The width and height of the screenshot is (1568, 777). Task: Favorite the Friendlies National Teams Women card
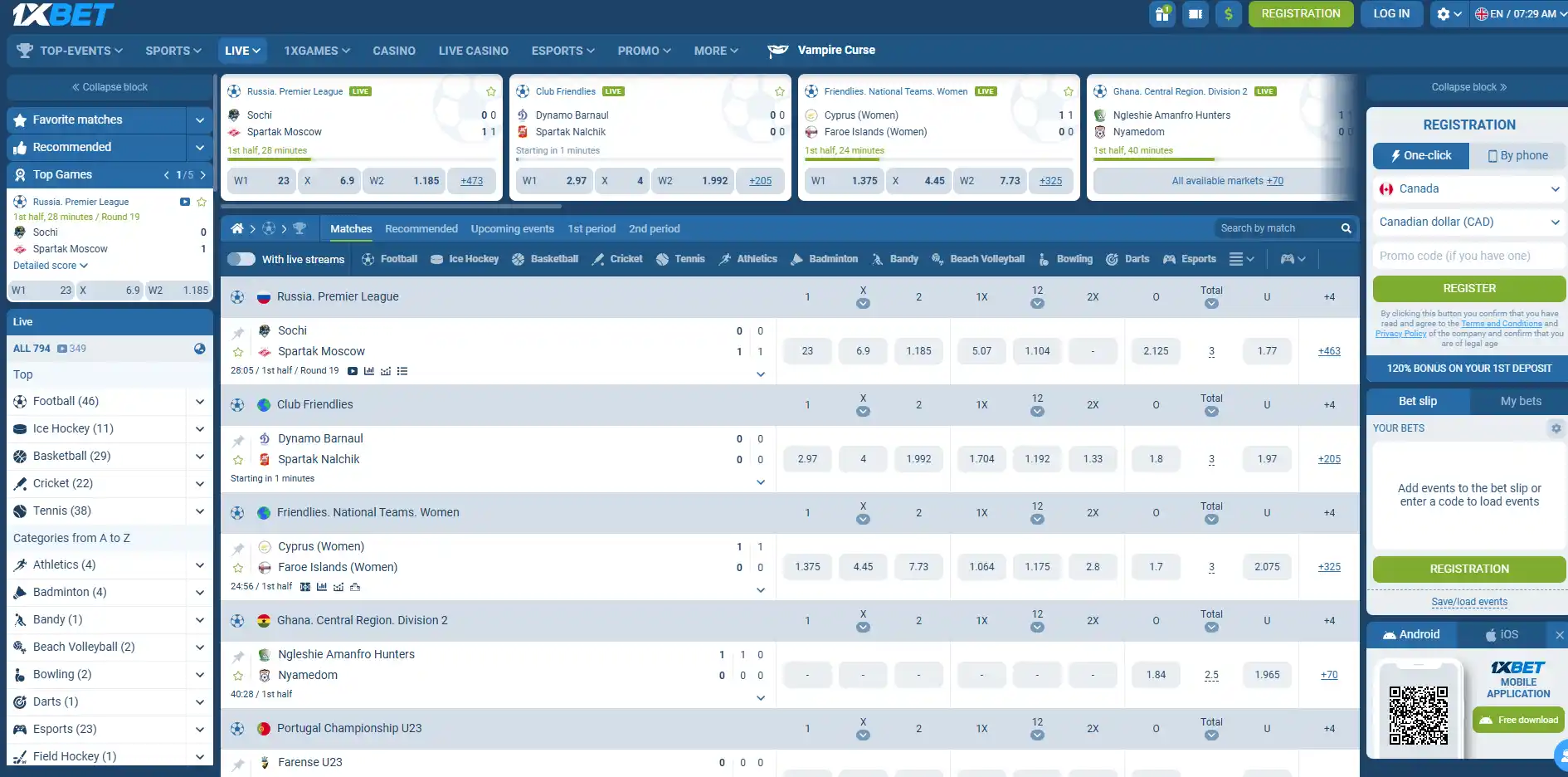tap(1069, 91)
